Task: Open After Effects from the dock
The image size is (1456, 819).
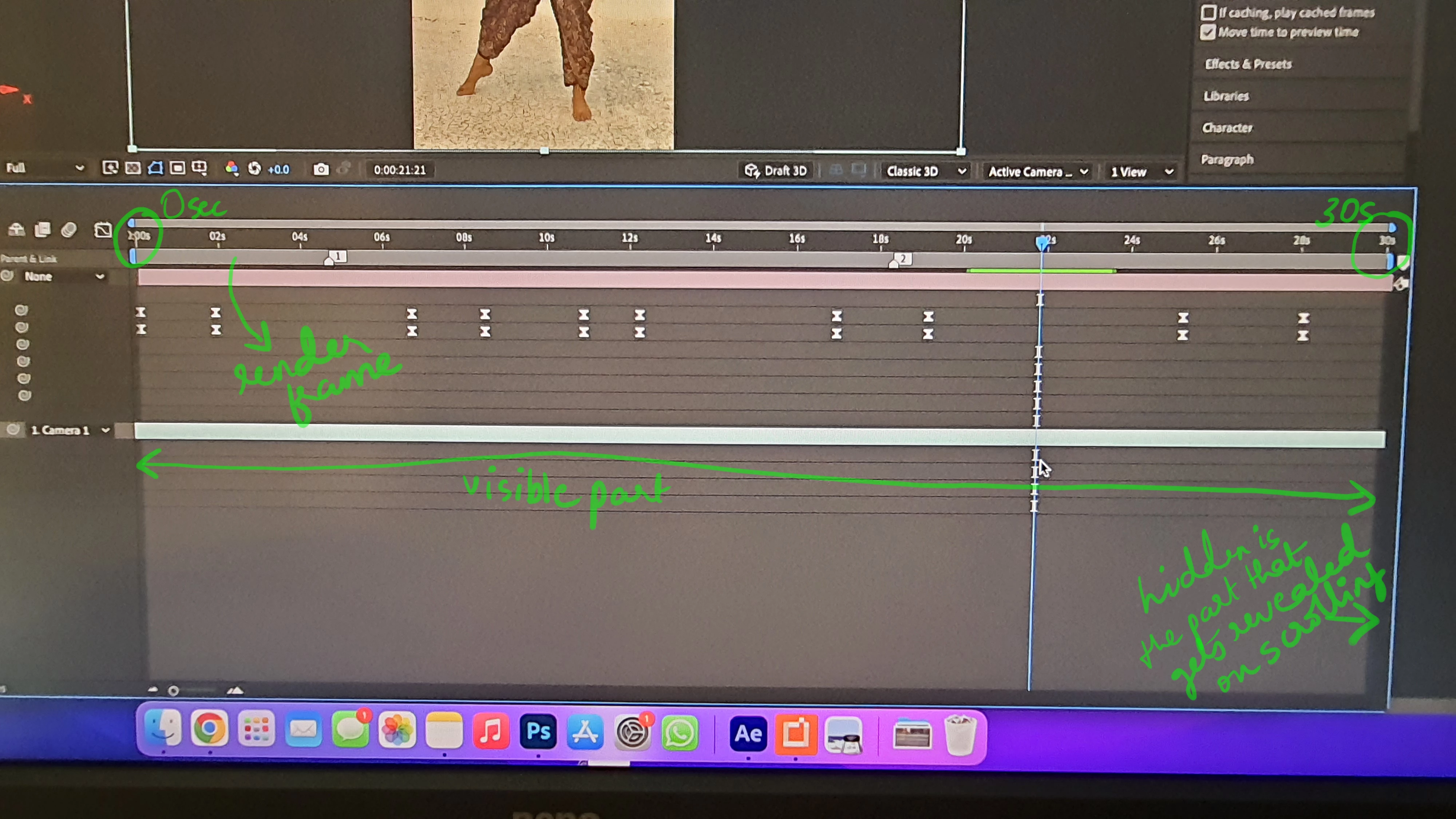Action: pos(748,734)
